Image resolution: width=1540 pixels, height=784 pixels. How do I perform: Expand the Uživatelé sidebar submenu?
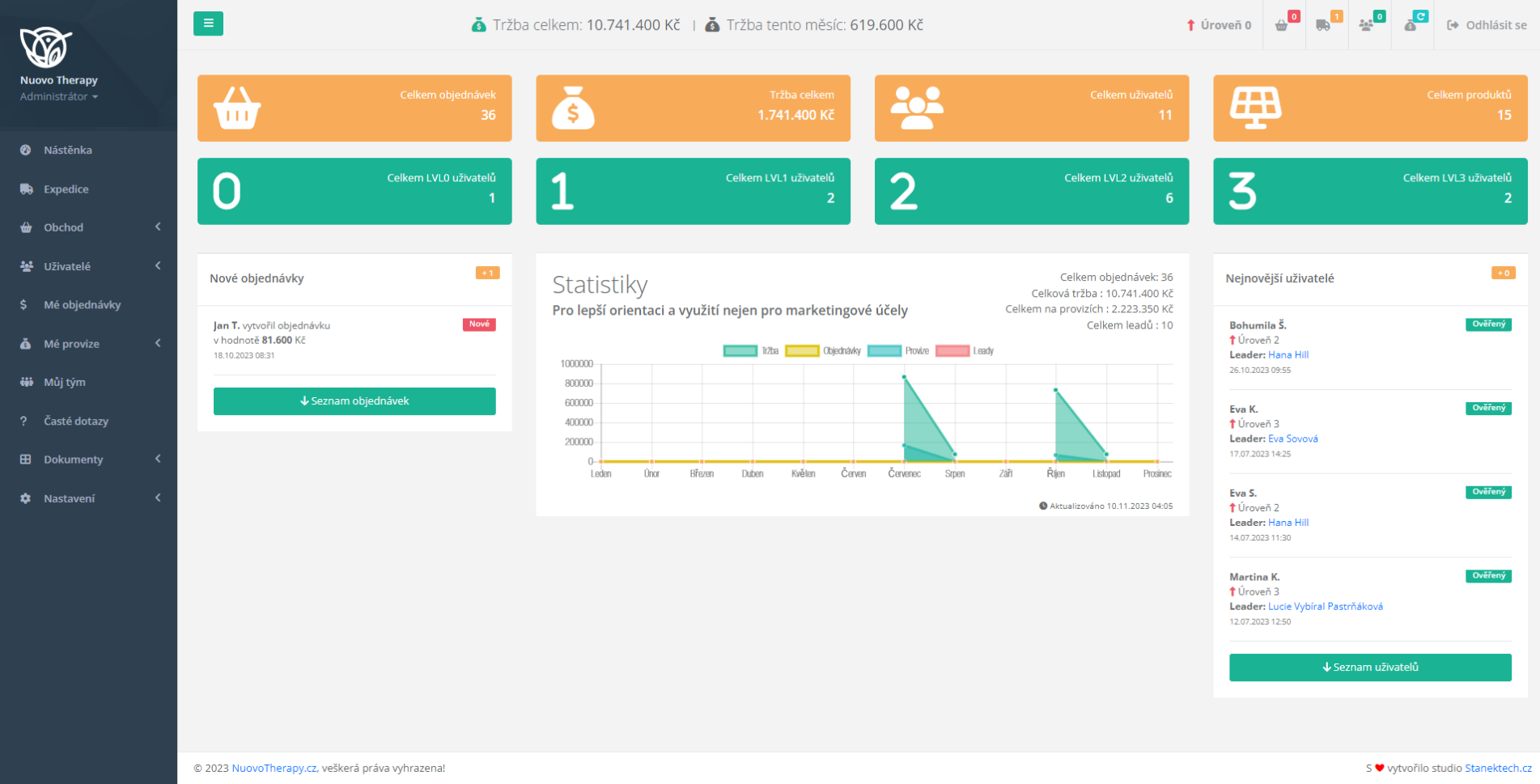(x=89, y=266)
